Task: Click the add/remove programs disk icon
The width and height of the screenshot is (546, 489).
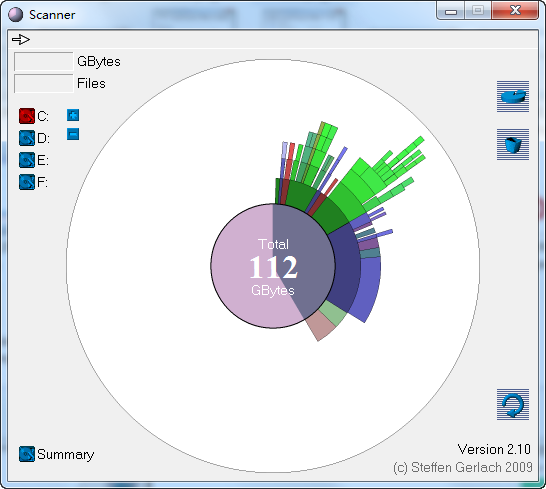Action: coord(513,96)
